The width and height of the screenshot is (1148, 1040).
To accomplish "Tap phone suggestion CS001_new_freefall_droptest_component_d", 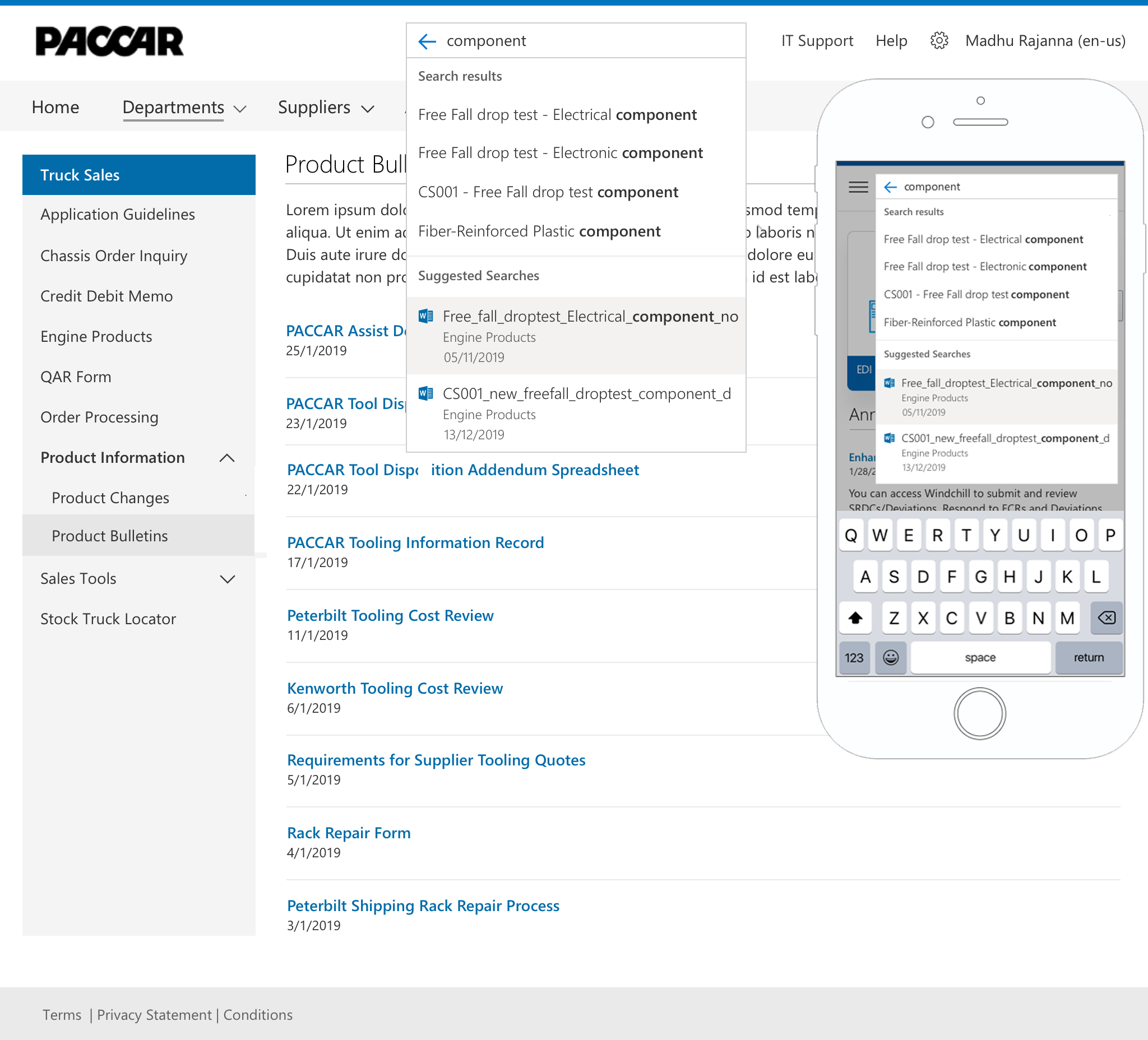I will tap(997, 453).
